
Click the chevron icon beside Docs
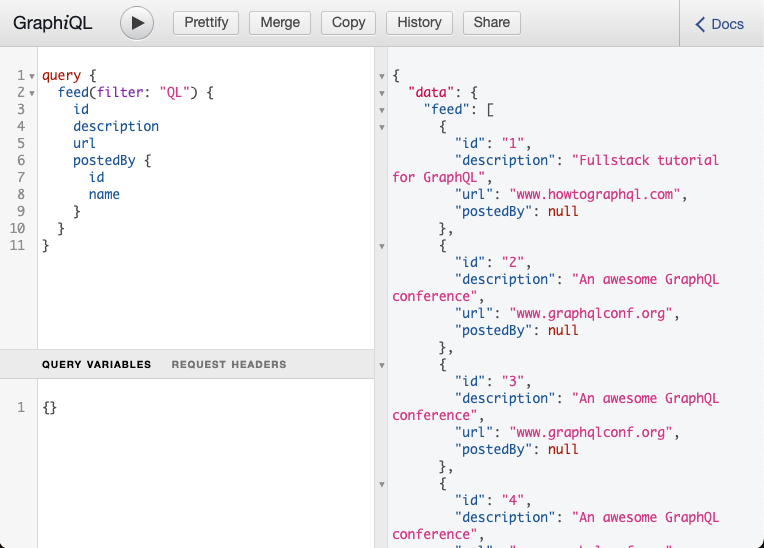click(x=700, y=24)
